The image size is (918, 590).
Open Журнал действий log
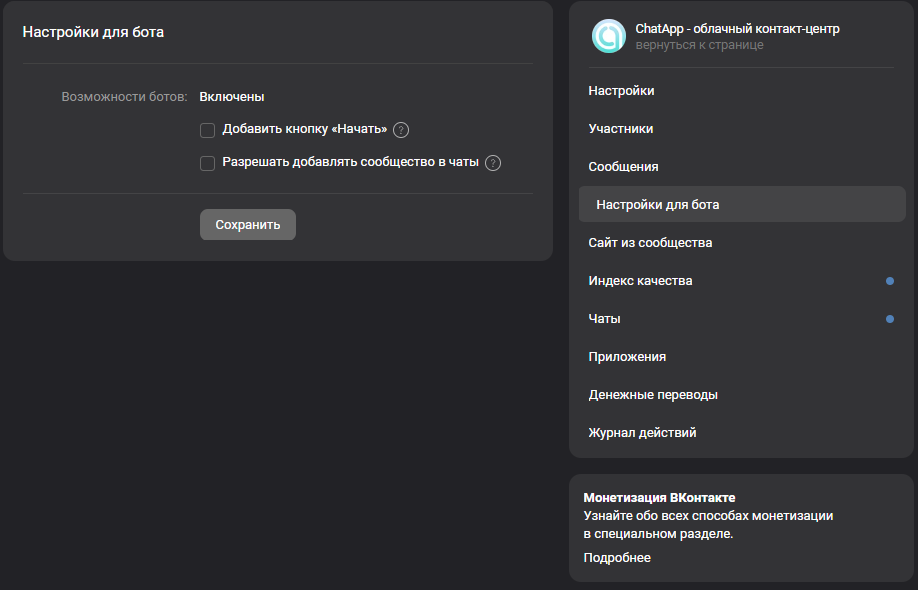coord(642,433)
